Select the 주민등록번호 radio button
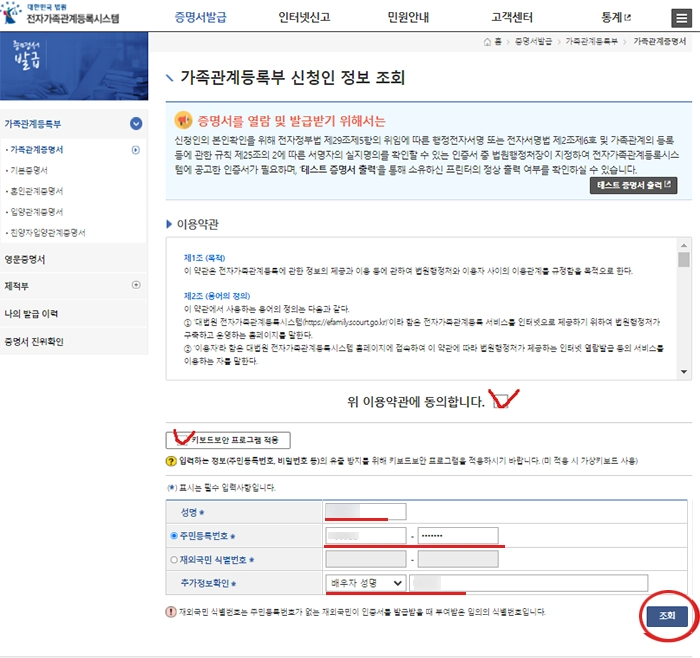 point(174,536)
